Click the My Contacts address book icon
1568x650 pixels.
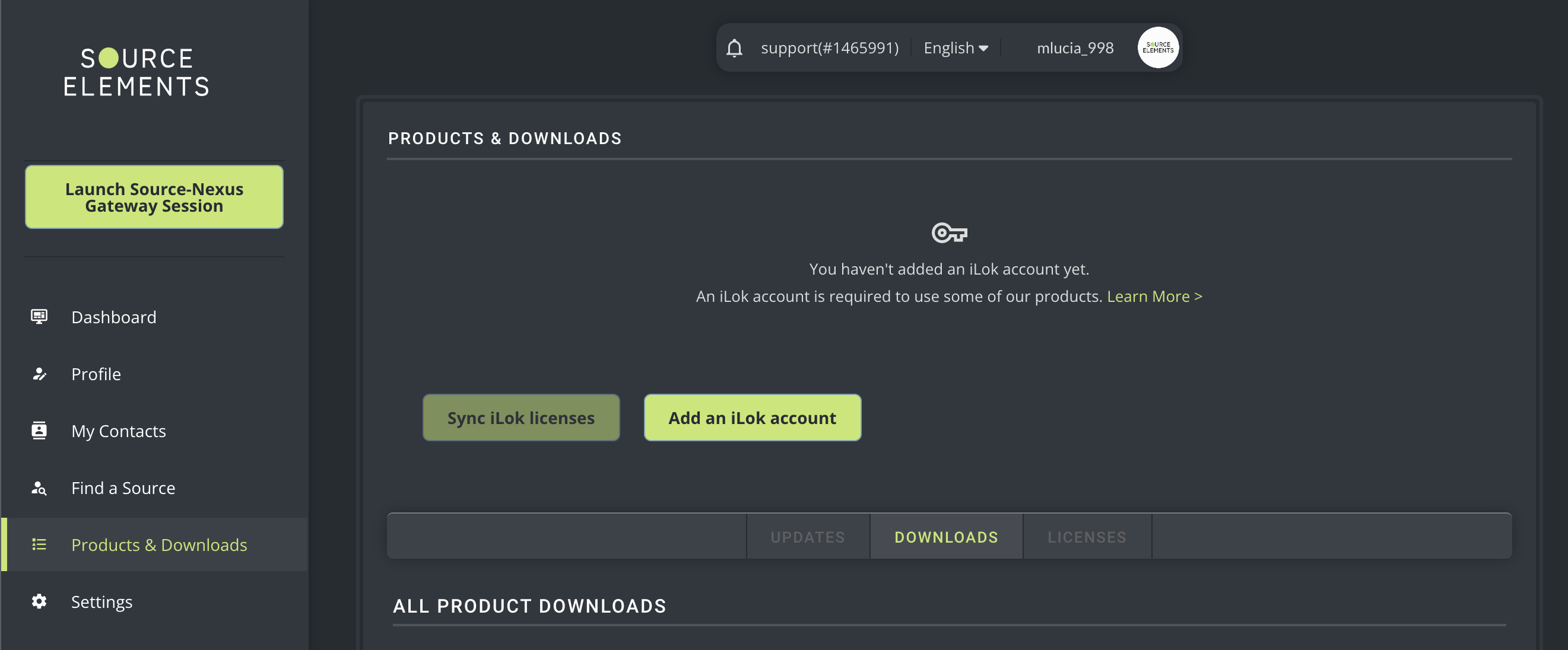pos(39,431)
